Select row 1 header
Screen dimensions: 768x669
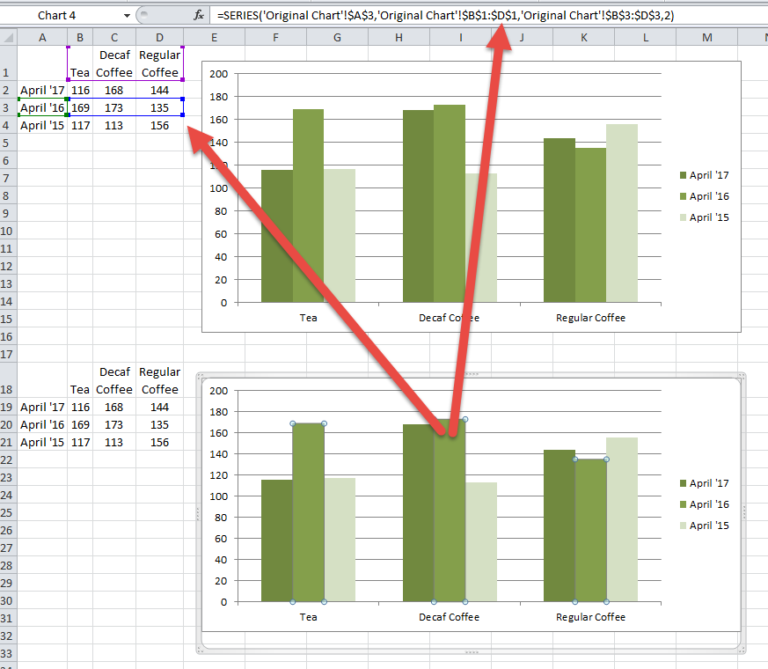coord(8,64)
